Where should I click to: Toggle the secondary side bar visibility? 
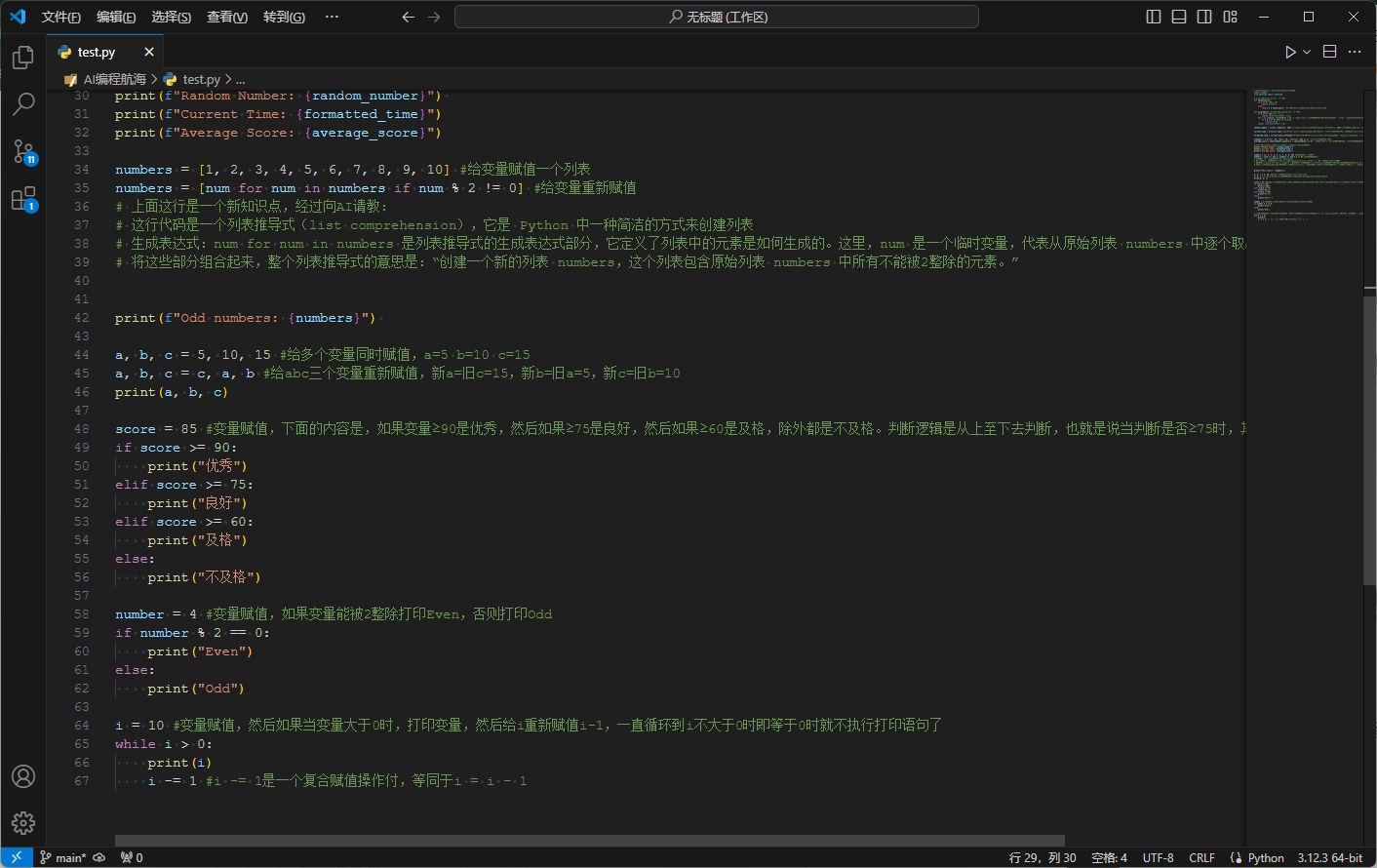(x=1204, y=17)
